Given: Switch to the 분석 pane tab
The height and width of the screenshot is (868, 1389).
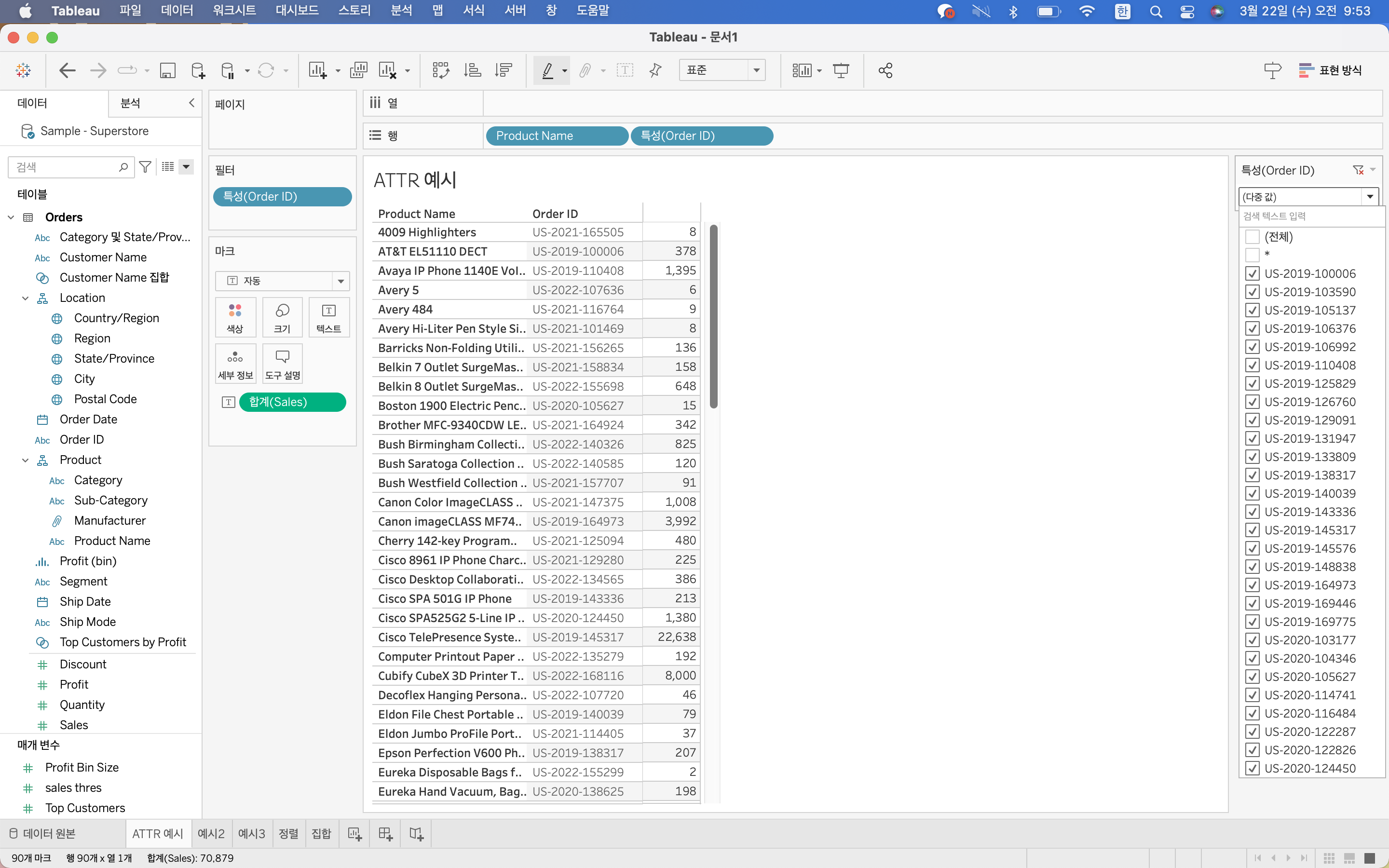Looking at the screenshot, I should [x=130, y=103].
